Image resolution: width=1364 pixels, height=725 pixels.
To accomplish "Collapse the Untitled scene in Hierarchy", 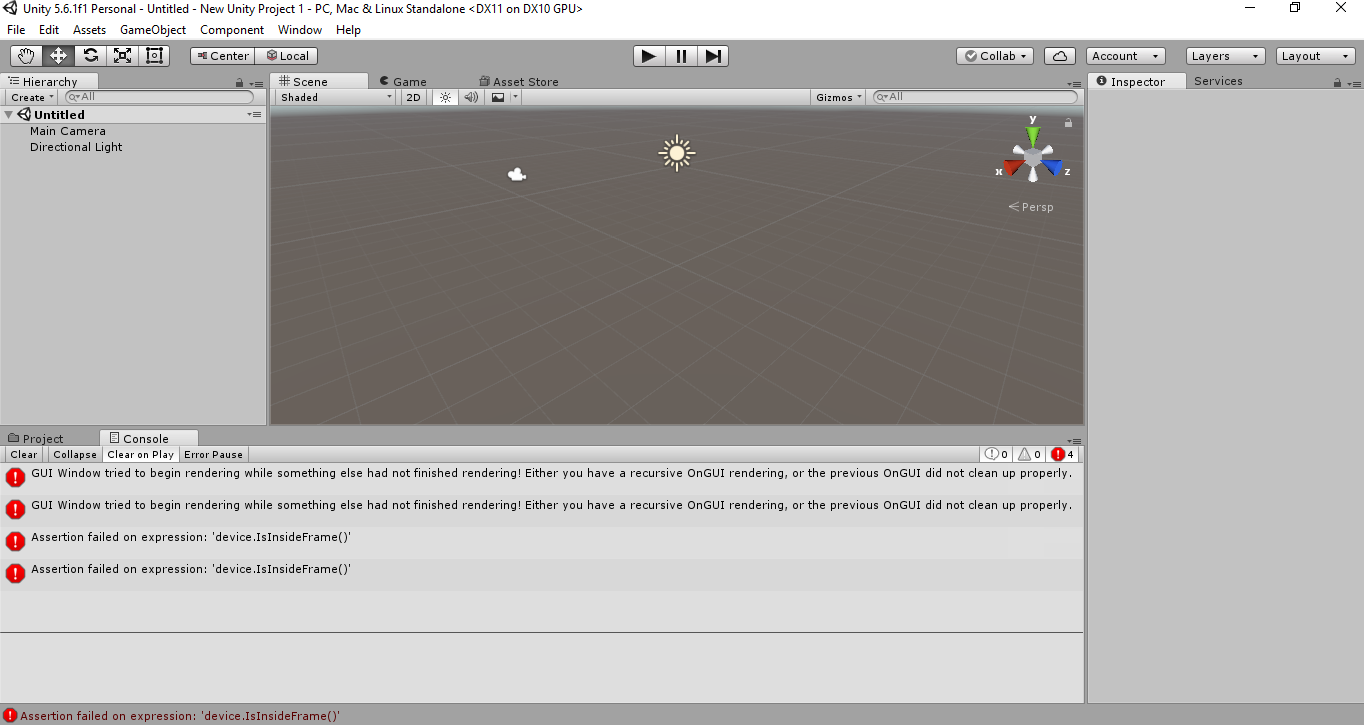I will (x=8, y=114).
